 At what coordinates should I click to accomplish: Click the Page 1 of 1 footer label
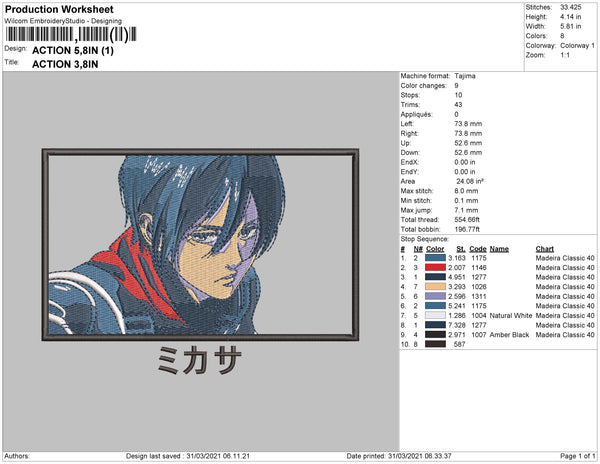[577, 456]
